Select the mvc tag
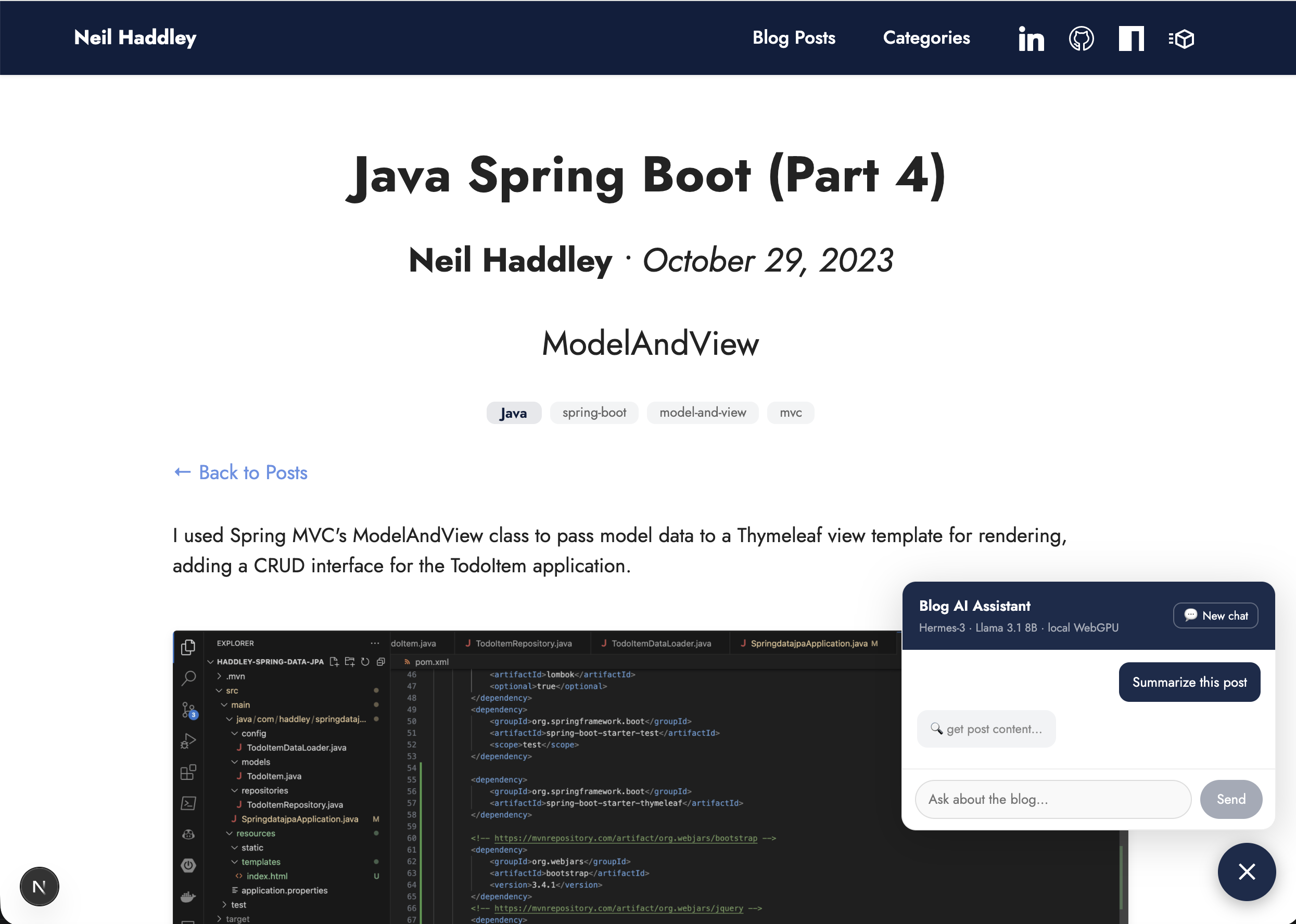 791,413
